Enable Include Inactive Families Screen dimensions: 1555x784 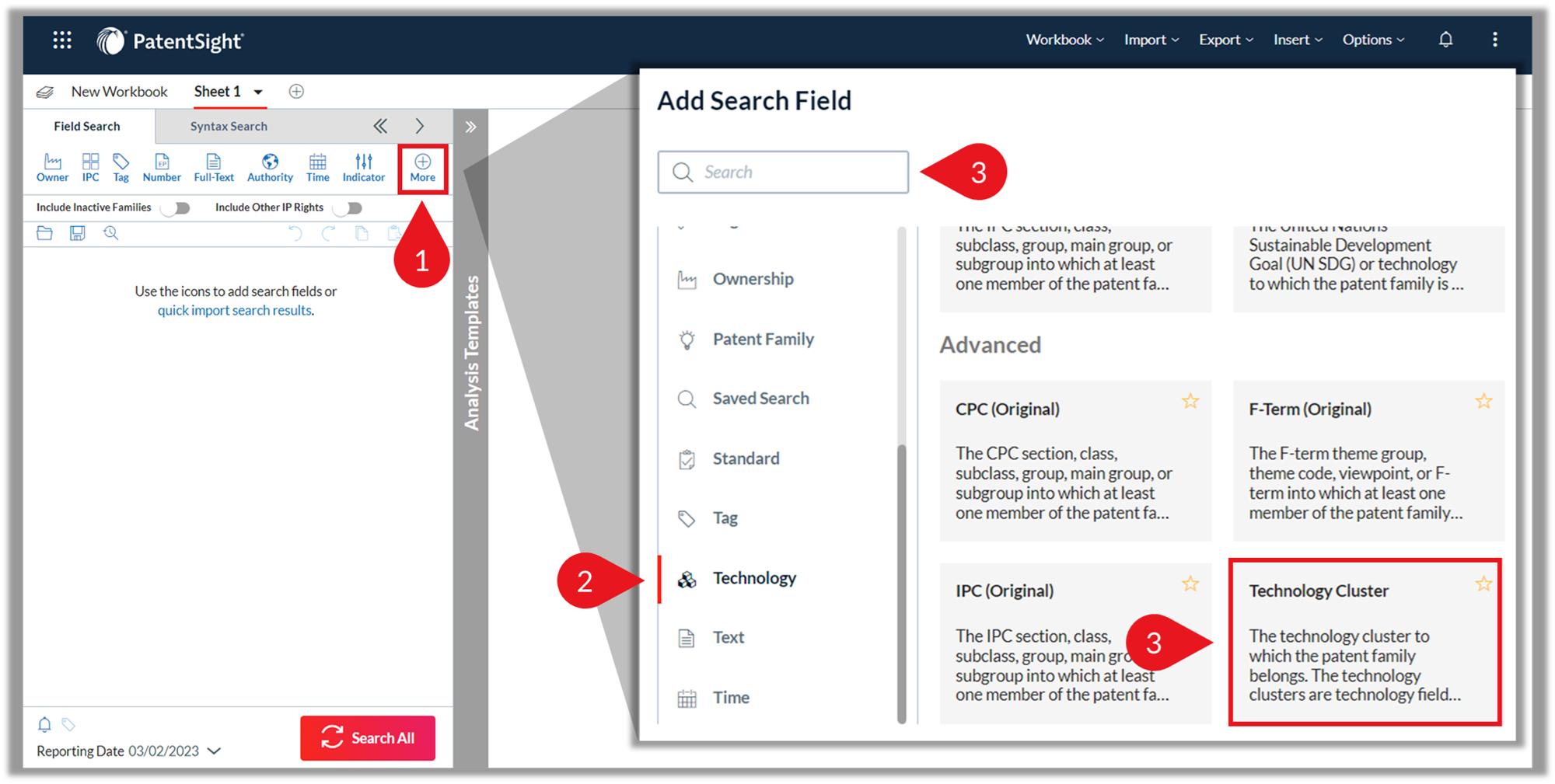coord(176,207)
